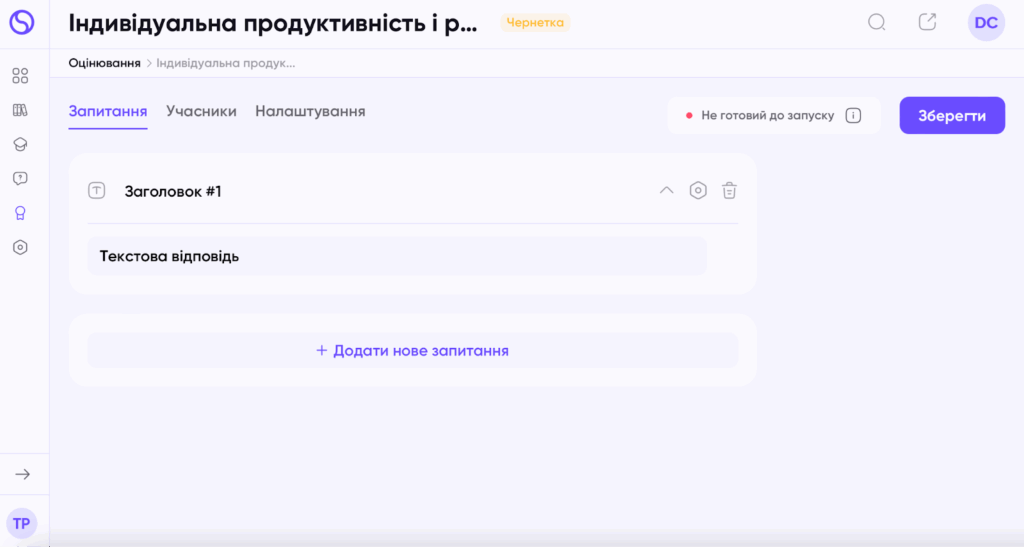Expand the sidebar with the arrow
1024x547 pixels.
(x=22, y=474)
